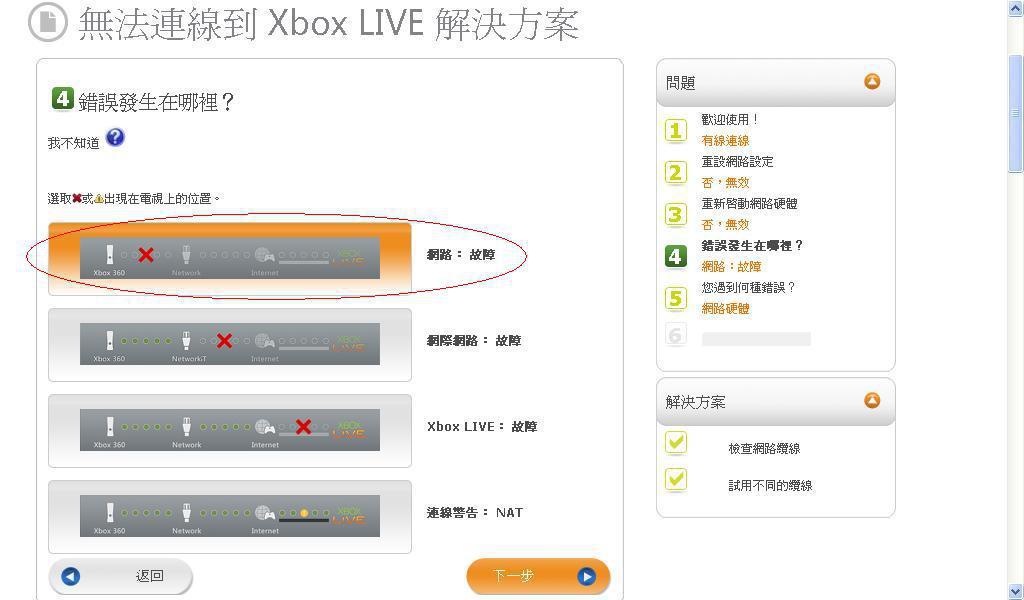Choose the 網際網路：故障 diagram option
Screen dimensions: 1024x600
click(x=230, y=345)
